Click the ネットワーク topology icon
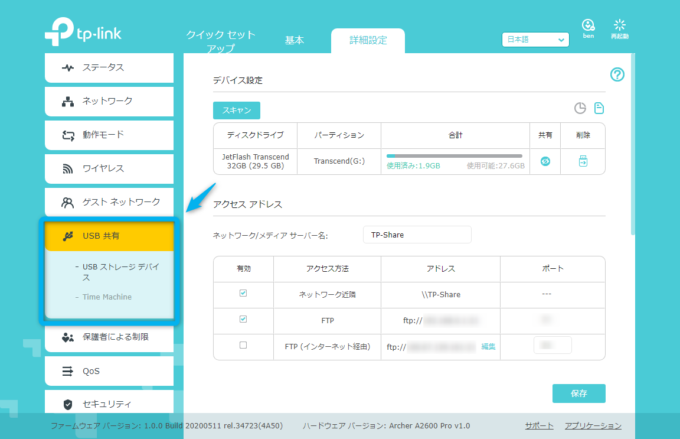680x439 pixels. [68, 102]
